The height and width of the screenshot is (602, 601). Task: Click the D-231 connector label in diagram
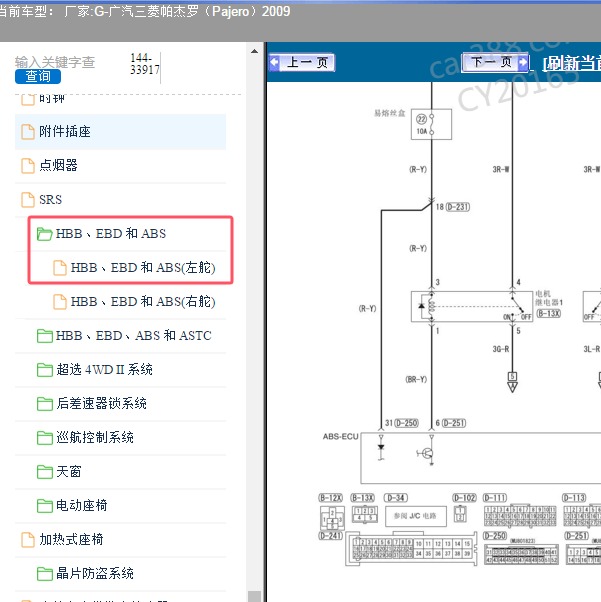click(458, 207)
